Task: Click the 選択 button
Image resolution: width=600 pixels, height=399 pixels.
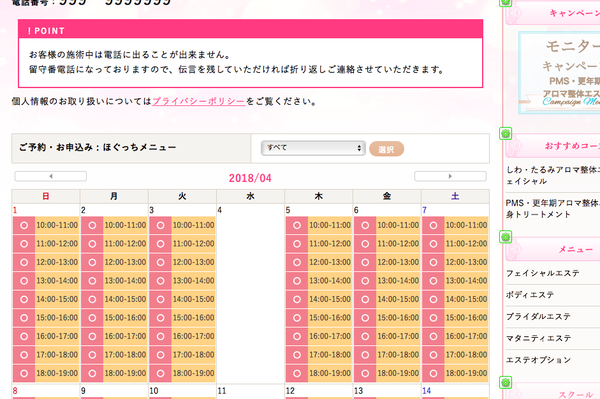Action: coord(386,149)
